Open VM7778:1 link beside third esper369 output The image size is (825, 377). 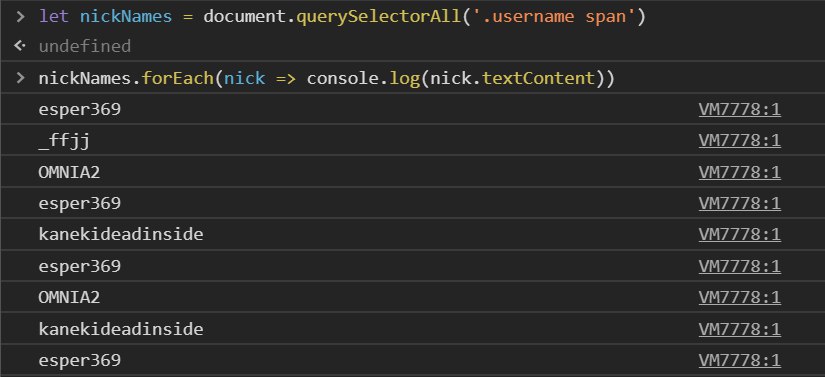pos(739,267)
